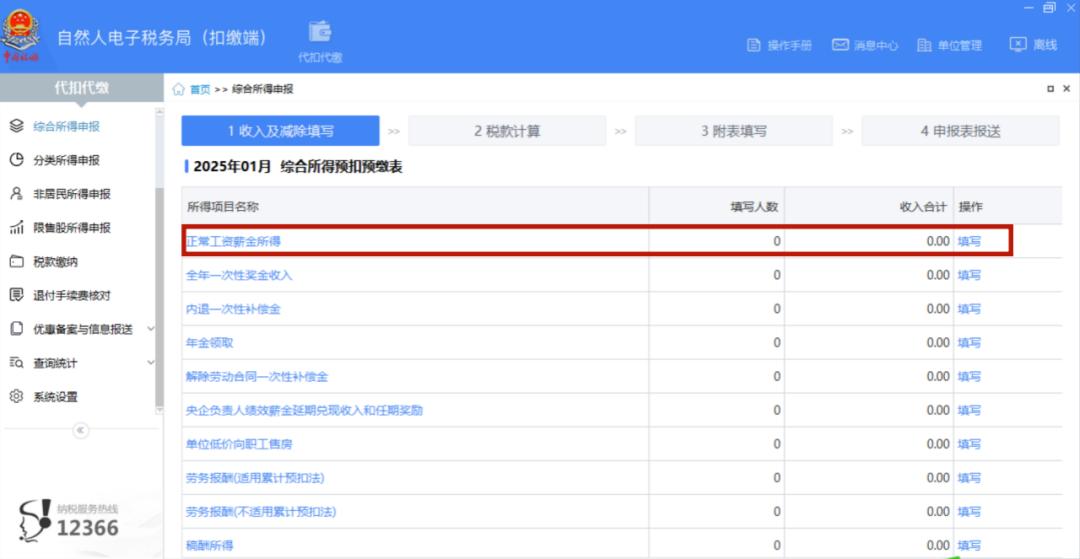
Task: Click 填写 for 年金领取 row
Action: (969, 343)
